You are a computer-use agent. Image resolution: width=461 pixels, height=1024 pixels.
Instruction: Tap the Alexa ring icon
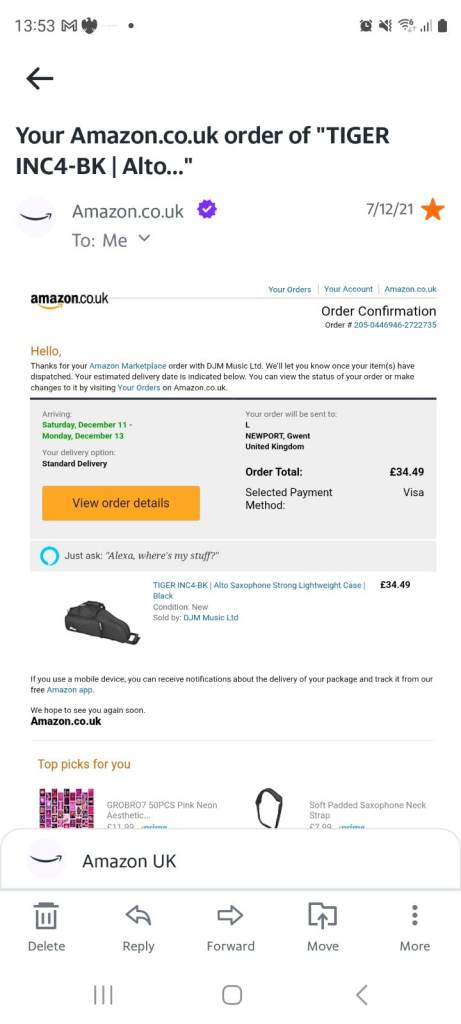coord(49,556)
